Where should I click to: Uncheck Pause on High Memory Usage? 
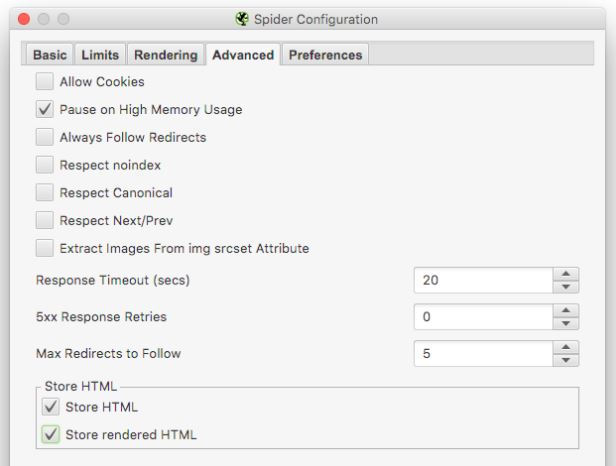click(x=44, y=109)
